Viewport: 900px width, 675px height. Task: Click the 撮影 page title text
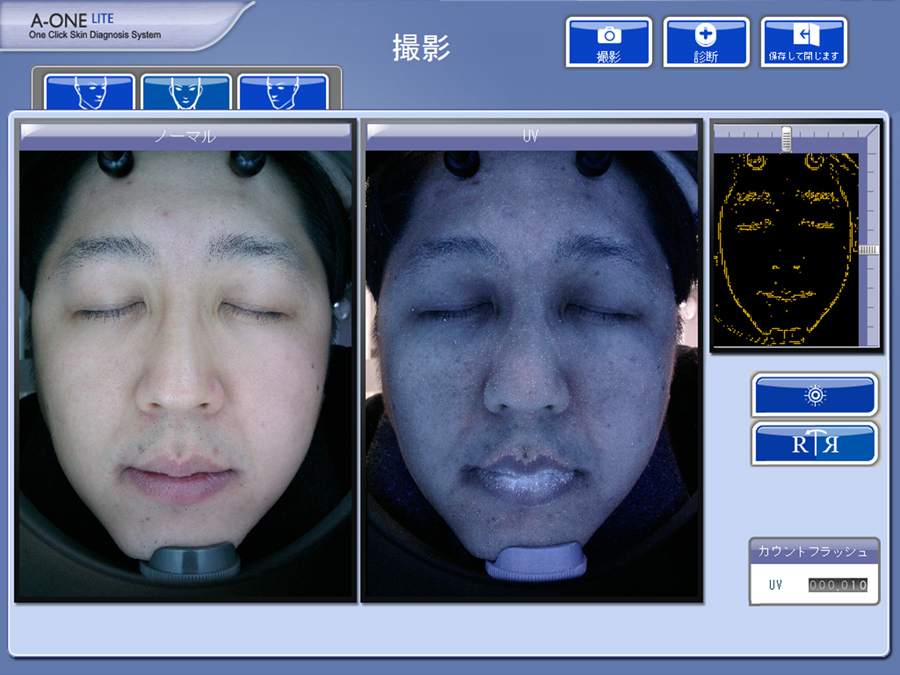[x=421, y=47]
